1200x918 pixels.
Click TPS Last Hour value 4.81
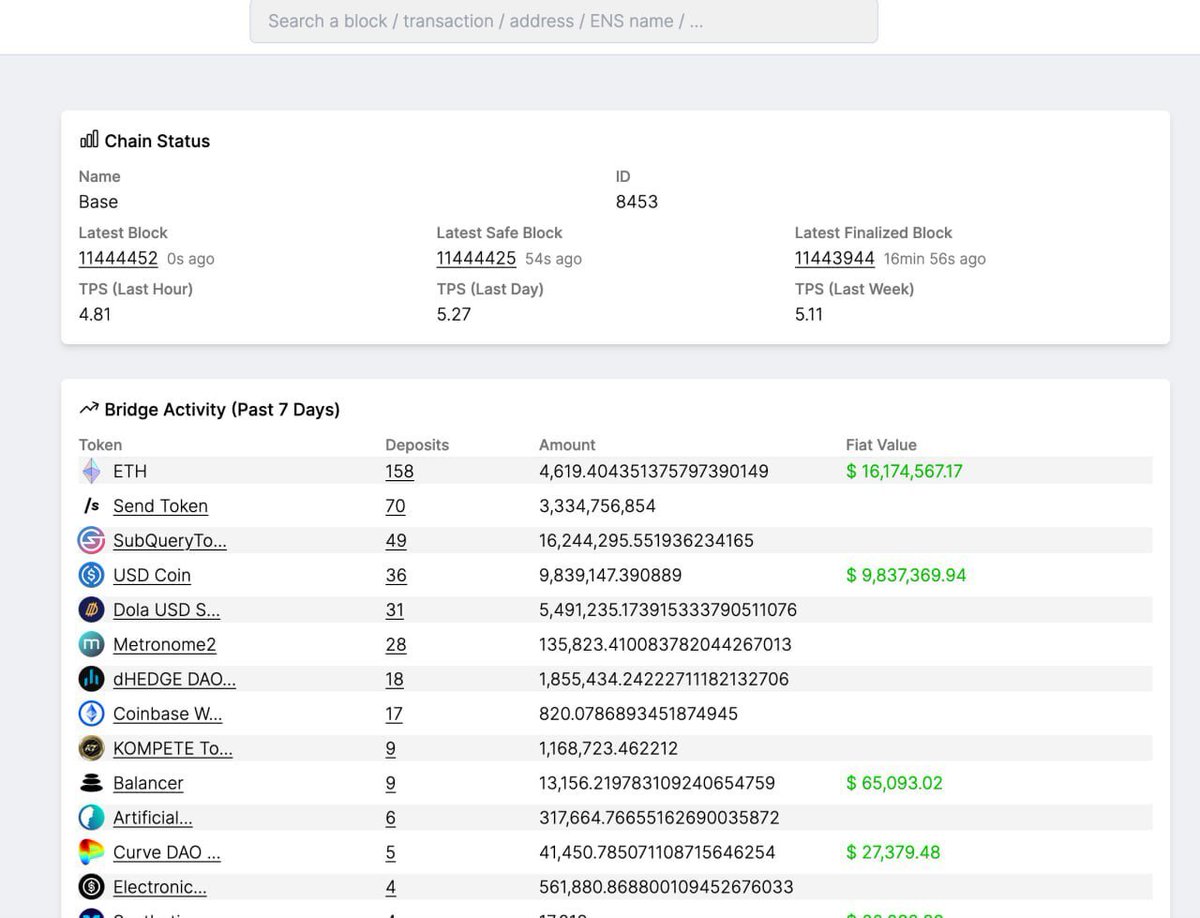coord(95,314)
